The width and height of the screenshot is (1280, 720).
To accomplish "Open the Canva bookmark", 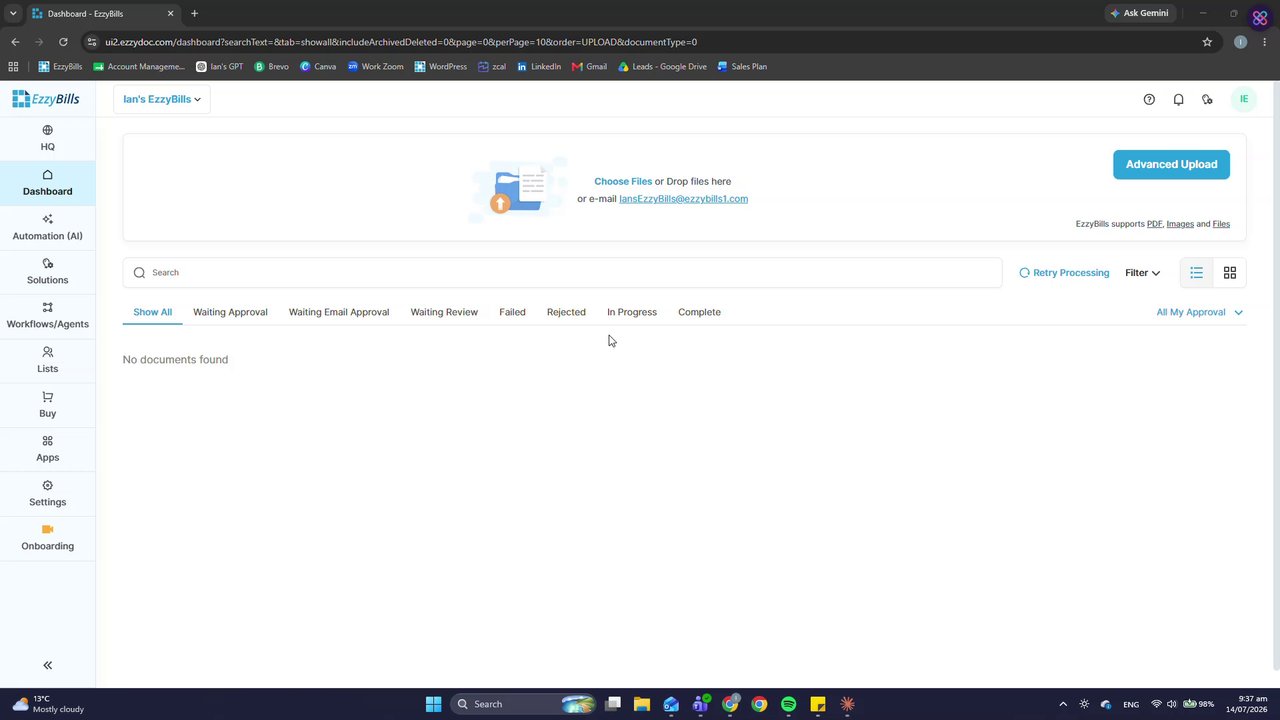I will tap(318, 66).
